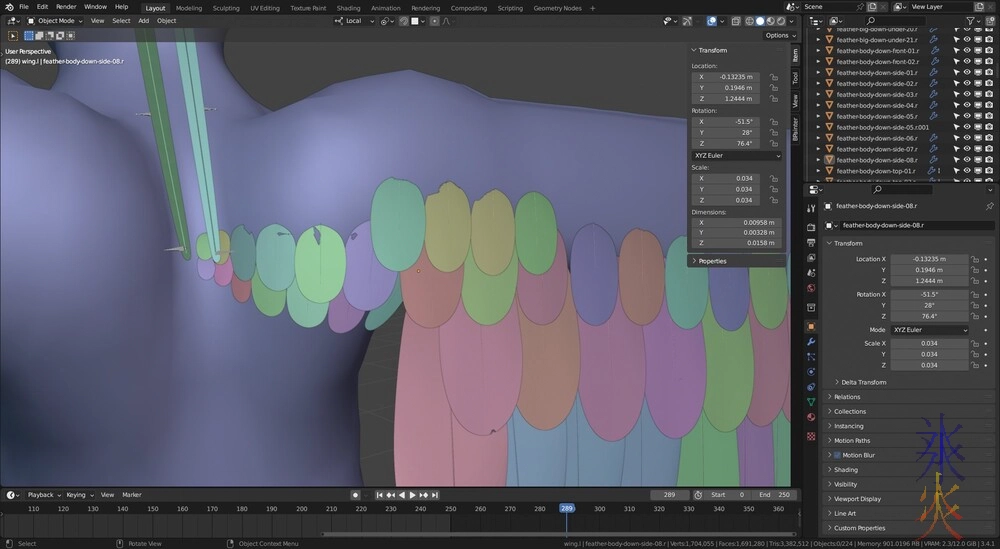Click the timeline current frame field showing 289
The width and height of the screenshot is (1000, 549).
click(669, 495)
